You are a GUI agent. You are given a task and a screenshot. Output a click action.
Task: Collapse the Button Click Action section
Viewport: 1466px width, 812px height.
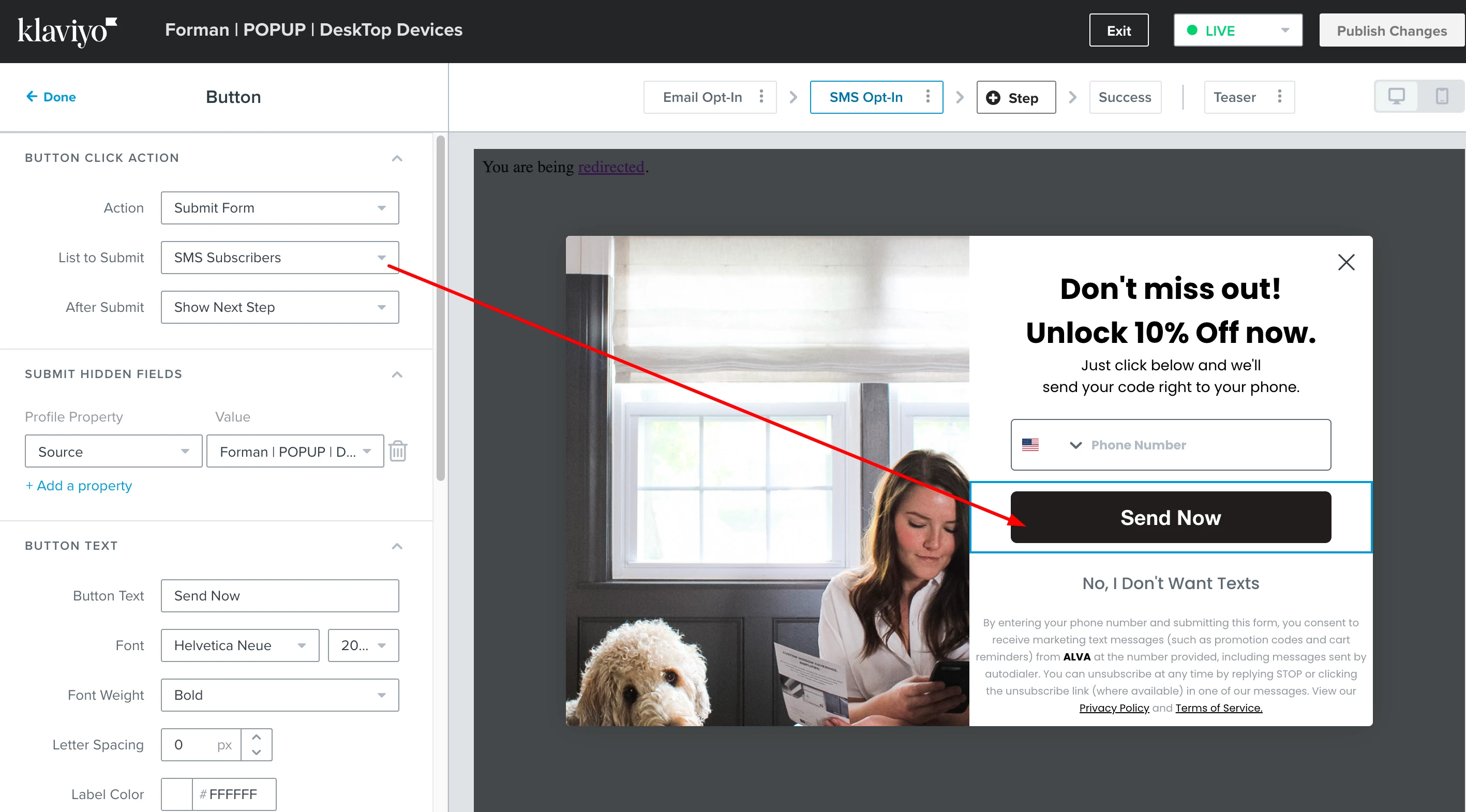[x=397, y=158]
